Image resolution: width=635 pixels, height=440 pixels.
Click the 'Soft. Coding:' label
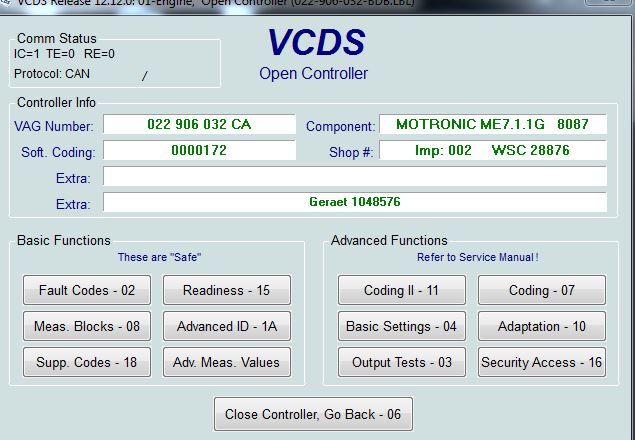click(58, 152)
